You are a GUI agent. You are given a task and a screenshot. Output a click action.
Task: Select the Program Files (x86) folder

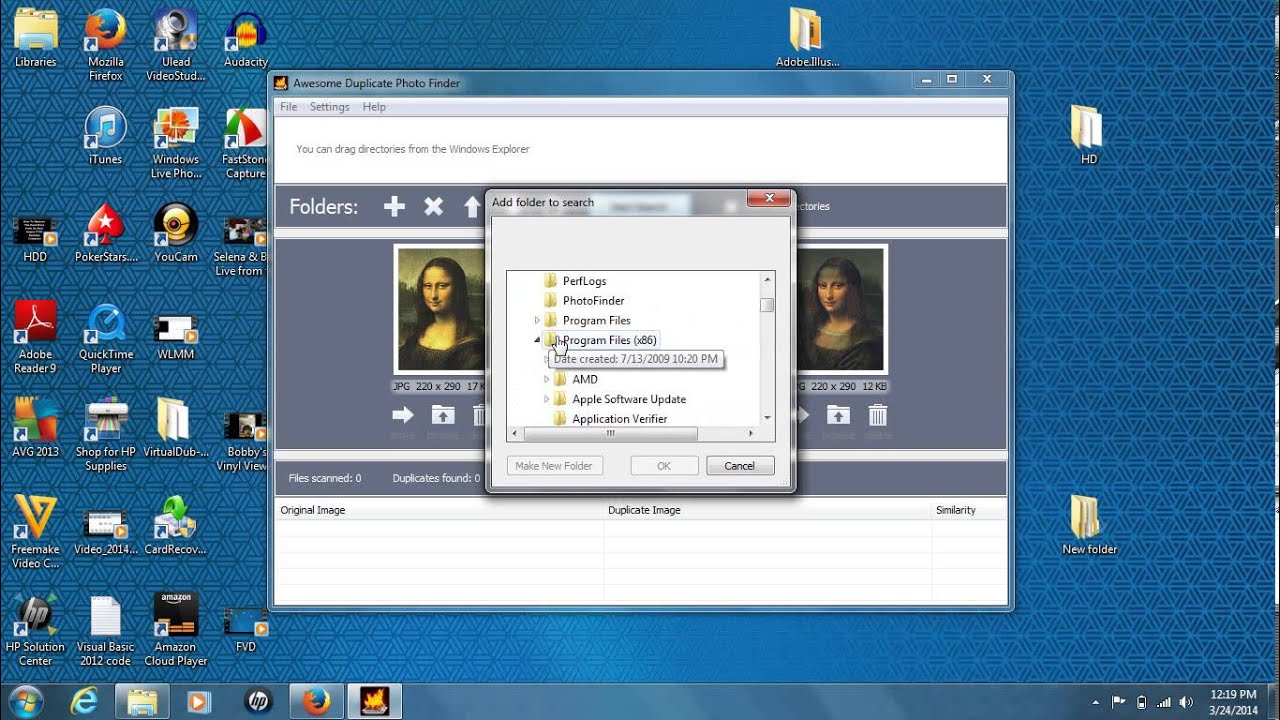click(x=609, y=340)
